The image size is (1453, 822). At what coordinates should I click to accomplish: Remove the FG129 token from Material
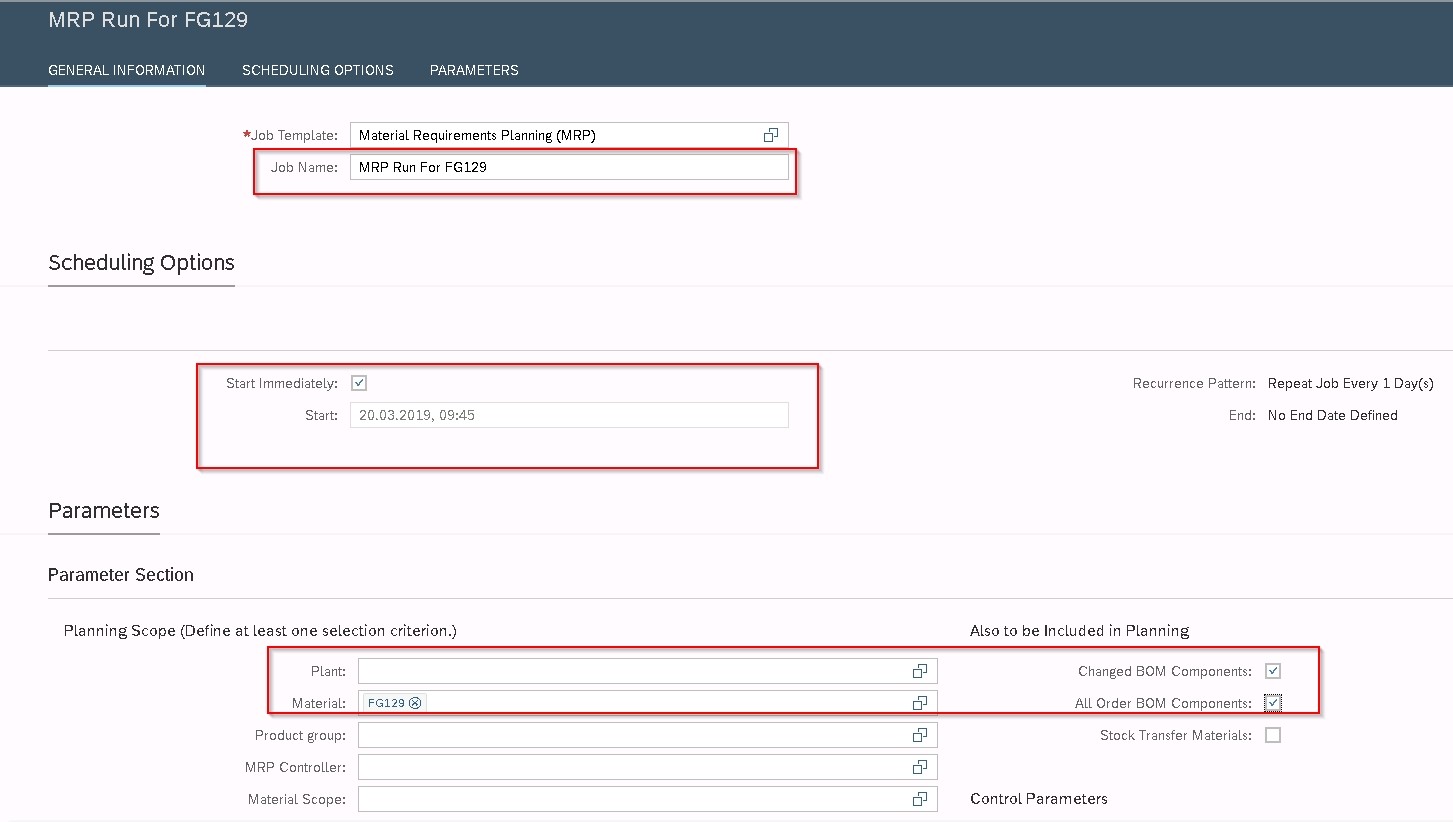pyautogui.click(x=415, y=703)
